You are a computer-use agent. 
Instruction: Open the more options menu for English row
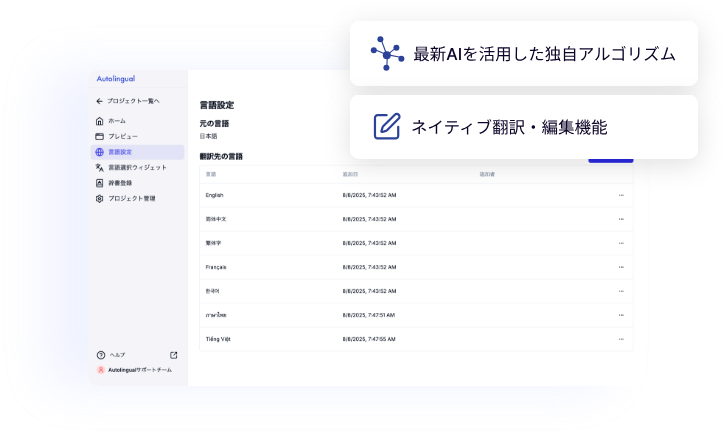tap(621, 195)
